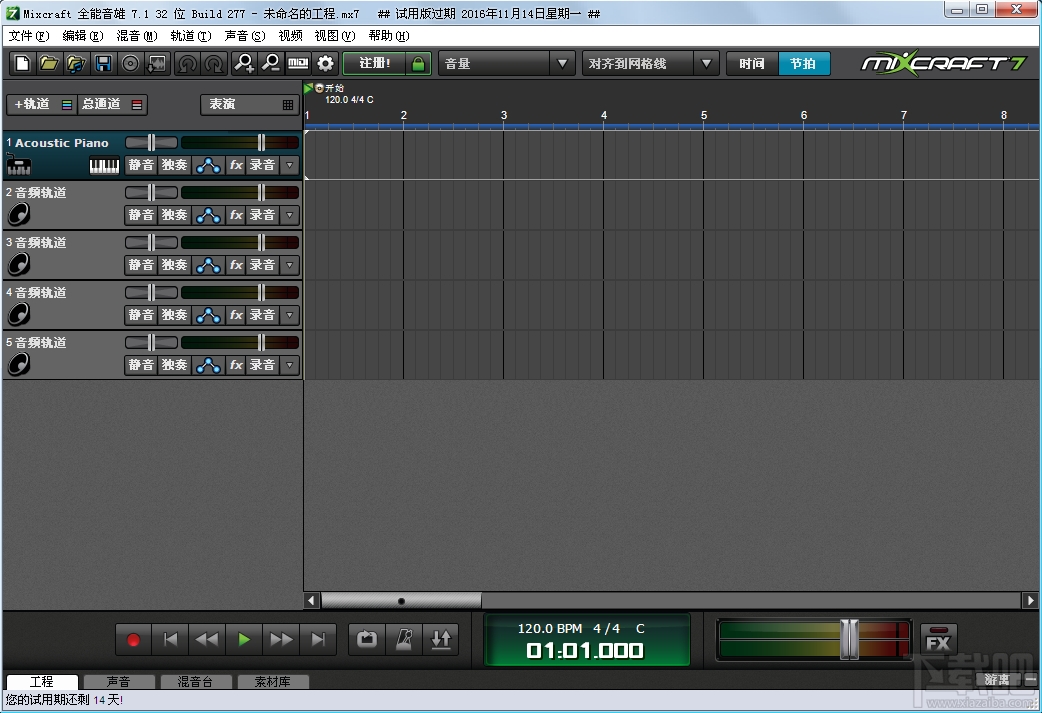Select the fx icon on track 2
1042x713 pixels.
point(235,214)
